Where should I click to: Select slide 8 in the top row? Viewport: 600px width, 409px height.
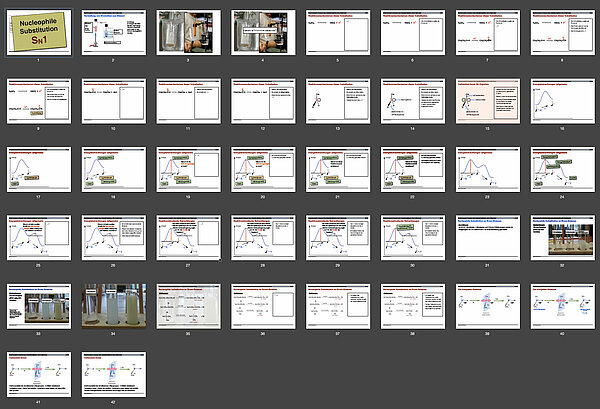[562, 32]
